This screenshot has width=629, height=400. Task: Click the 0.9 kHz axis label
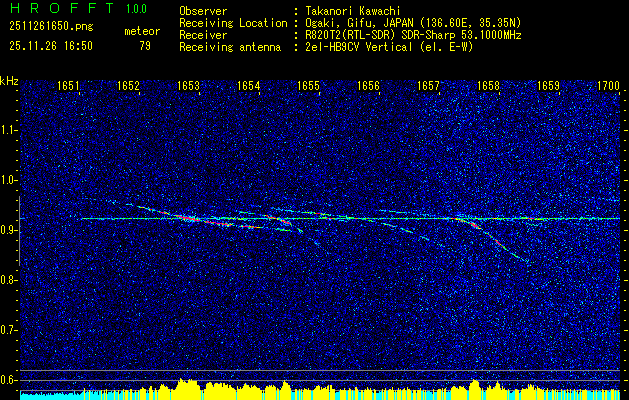[x=8, y=230]
